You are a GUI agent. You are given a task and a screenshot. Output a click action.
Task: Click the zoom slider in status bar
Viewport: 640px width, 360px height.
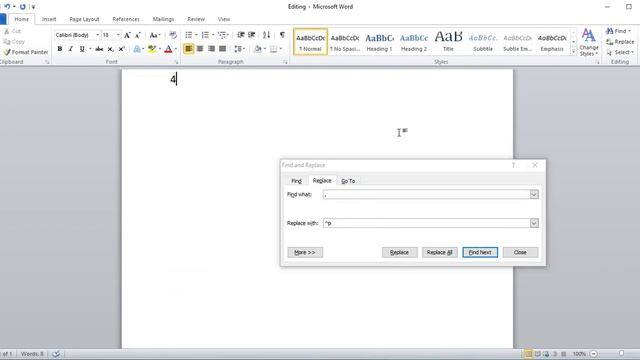coord(621,353)
